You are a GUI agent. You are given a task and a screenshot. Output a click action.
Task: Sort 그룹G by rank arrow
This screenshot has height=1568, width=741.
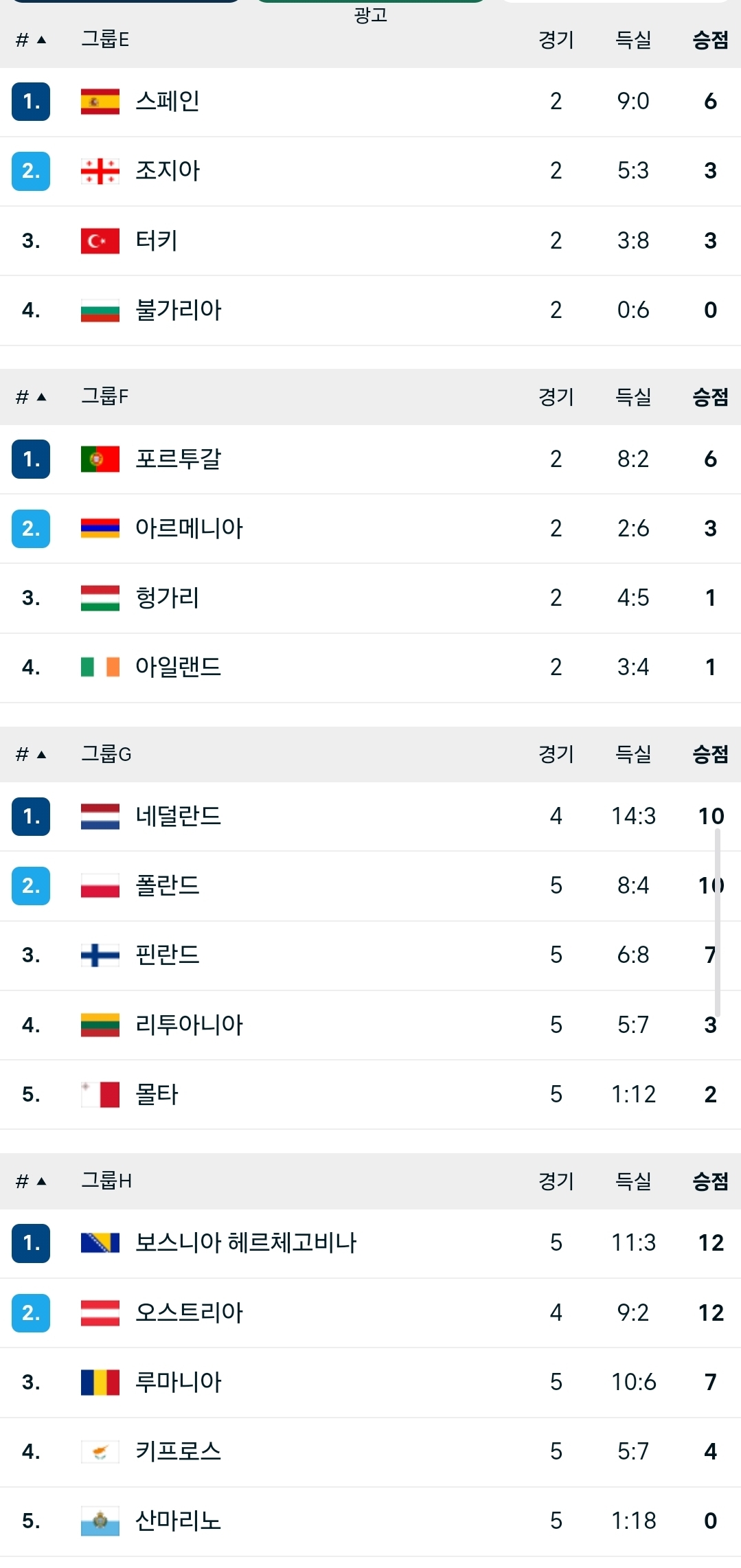(41, 754)
